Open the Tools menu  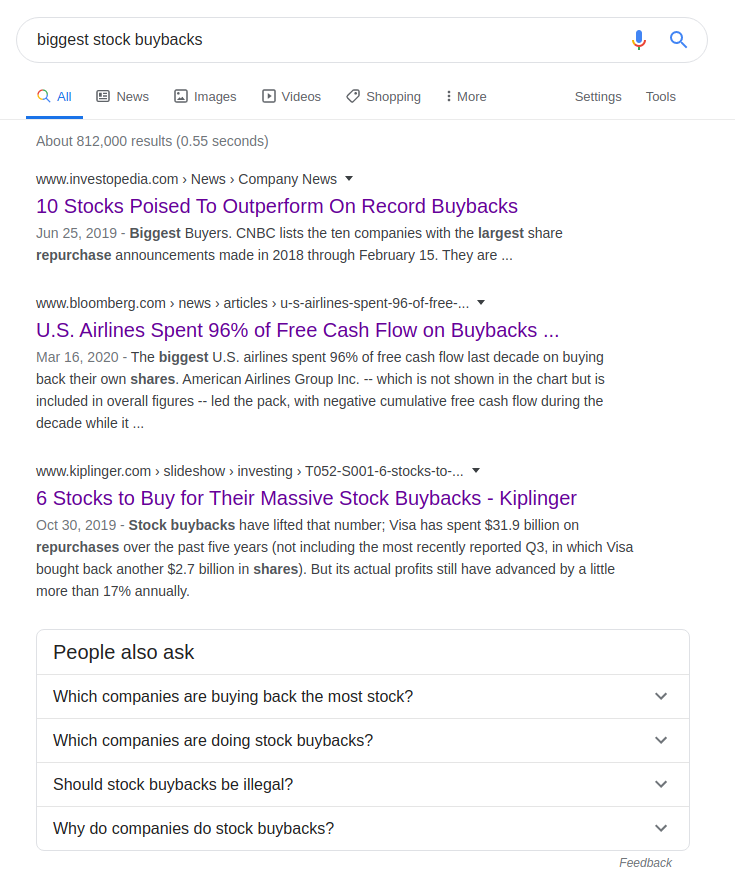click(x=660, y=96)
